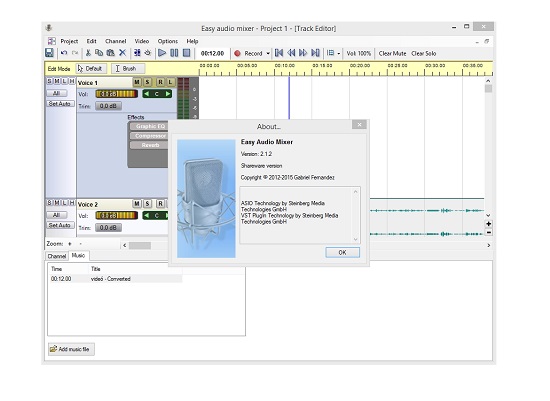Select the Default edit mode
Screen dimensions: 550x401
tap(91, 68)
